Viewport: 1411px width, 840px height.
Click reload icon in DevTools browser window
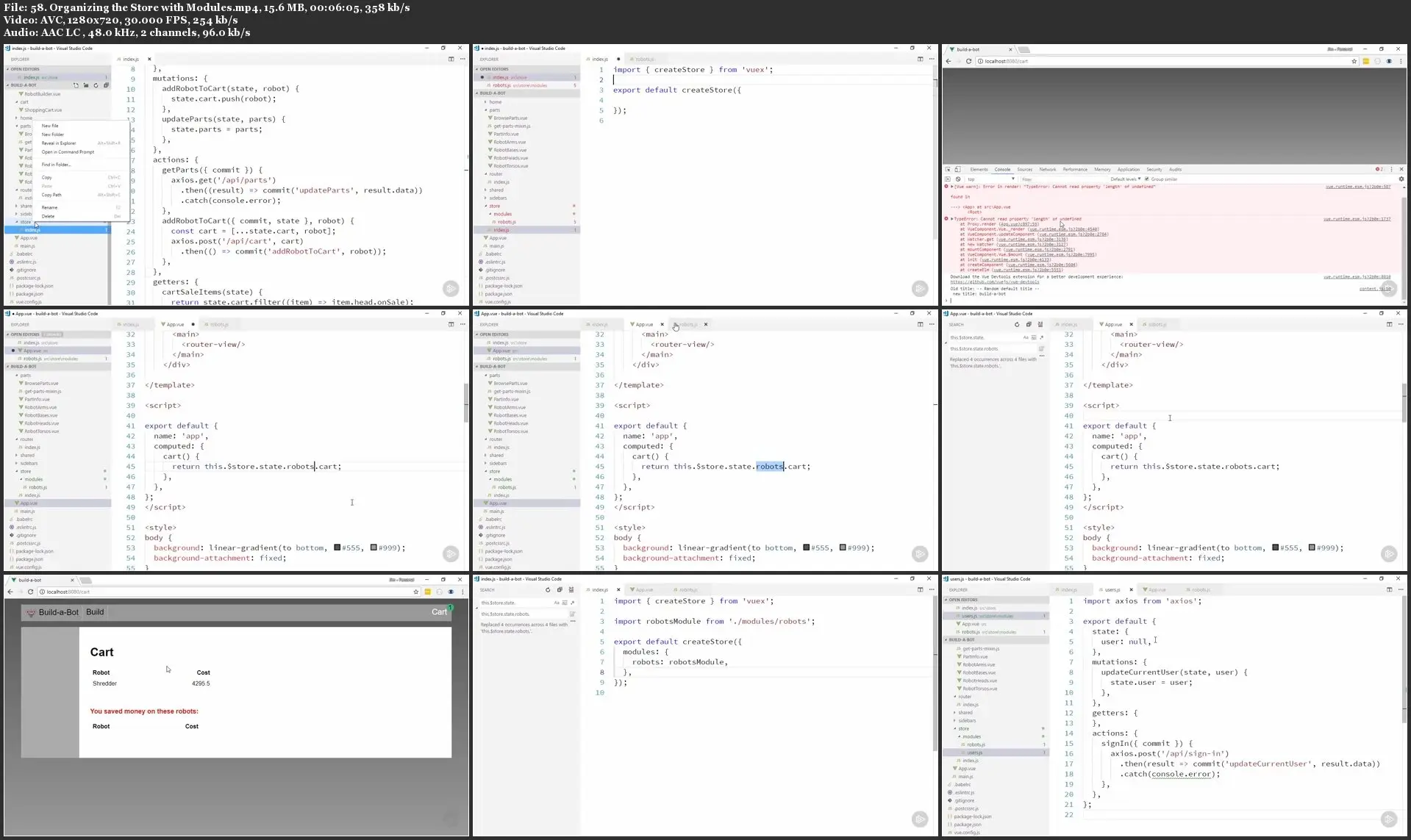(968, 61)
